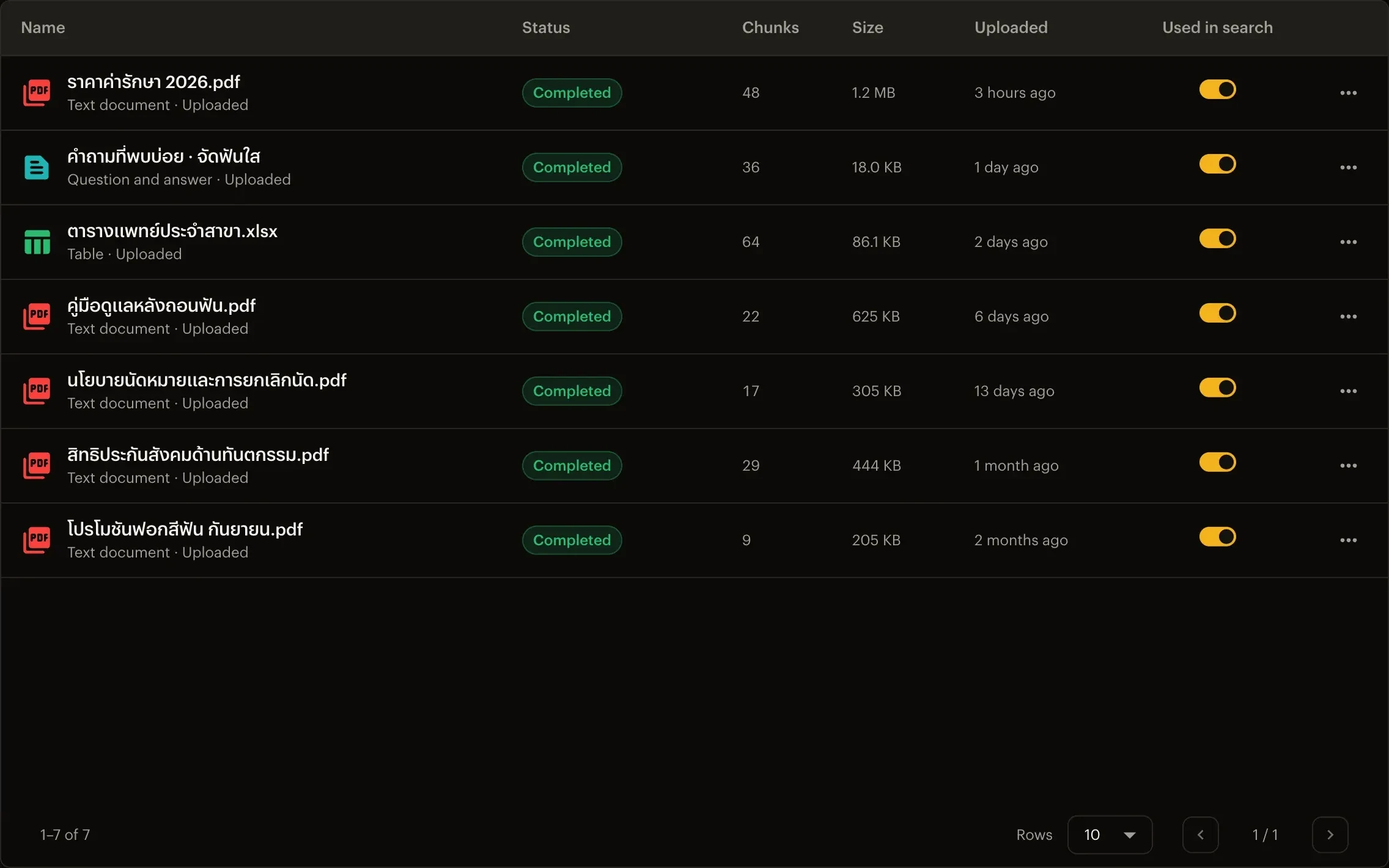
Task: Toggle search use for นโยบายนัดหมายและการยกเลิกนัด.pdf
Action: pos(1217,388)
